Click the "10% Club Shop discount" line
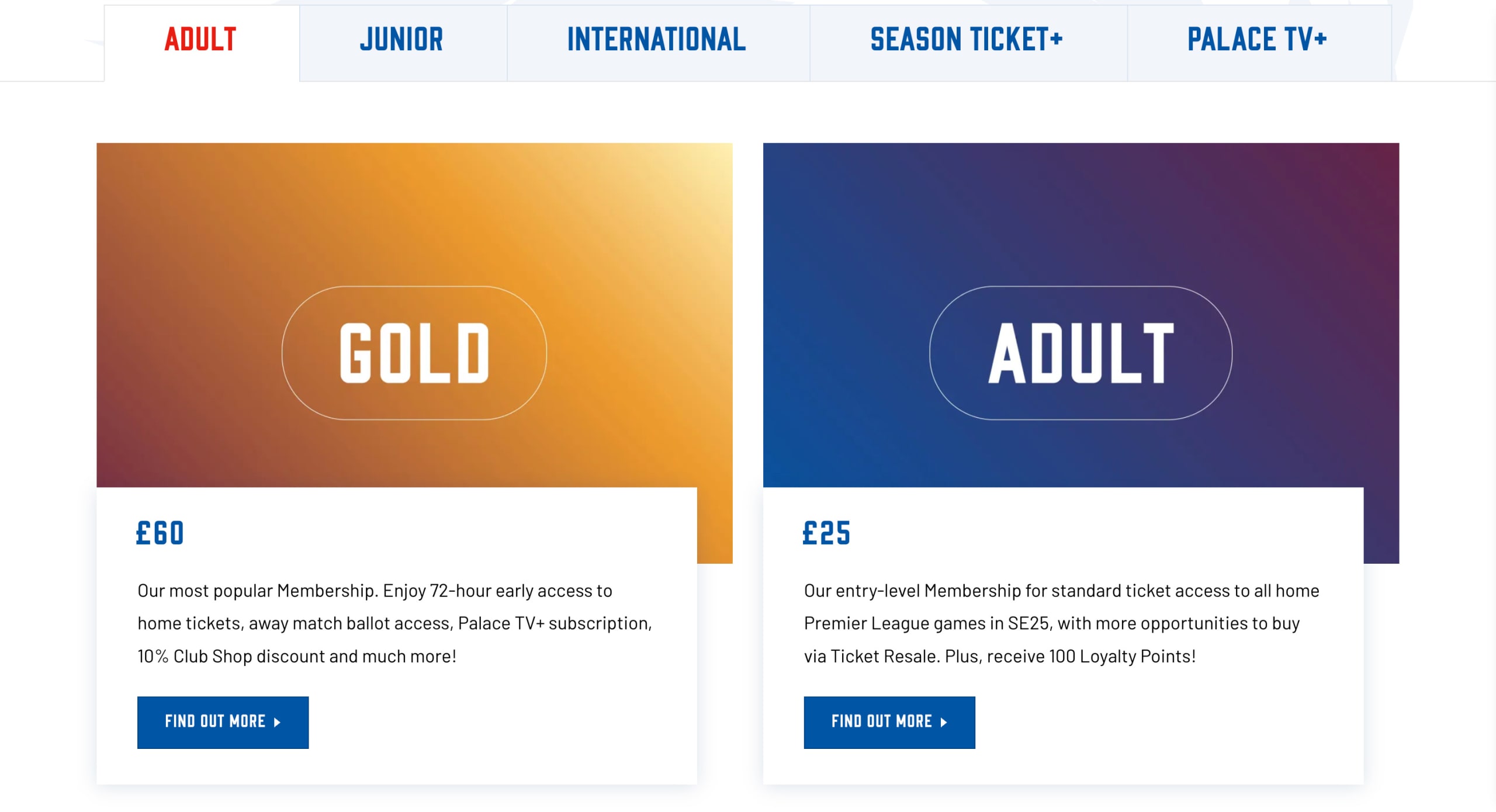Viewport: 1496px width, 812px height. (297, 657)
